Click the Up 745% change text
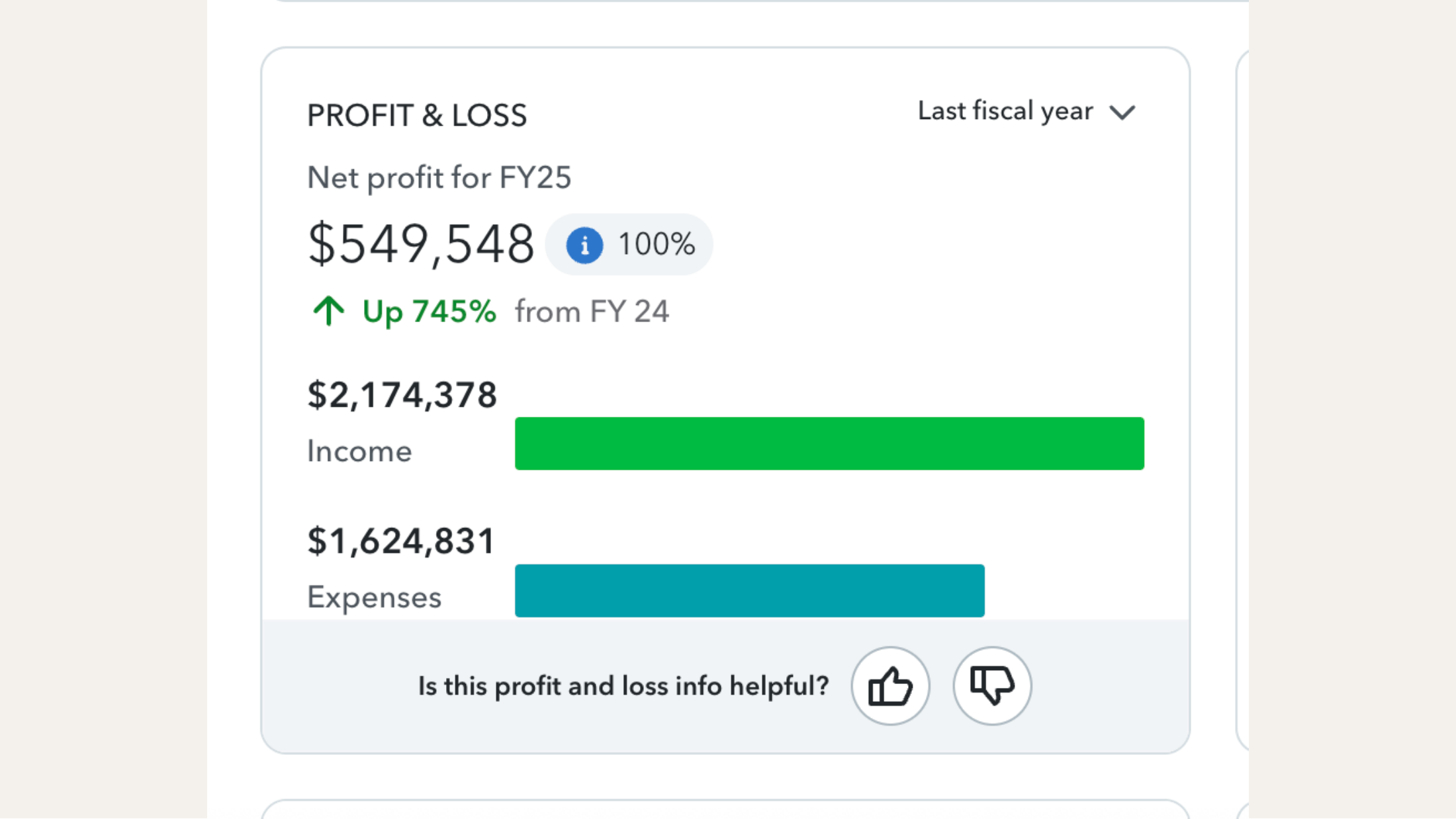1456x819 pixels. tap(429, 312)
